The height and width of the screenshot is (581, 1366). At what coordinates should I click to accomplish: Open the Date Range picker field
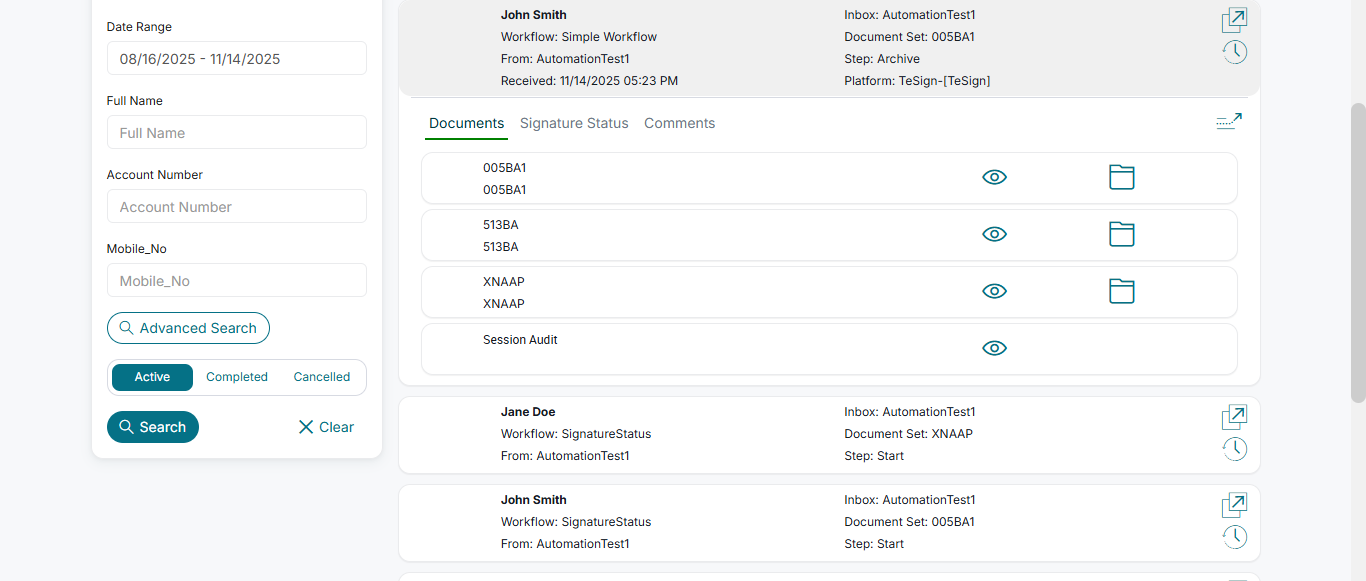tap(237, 58)
